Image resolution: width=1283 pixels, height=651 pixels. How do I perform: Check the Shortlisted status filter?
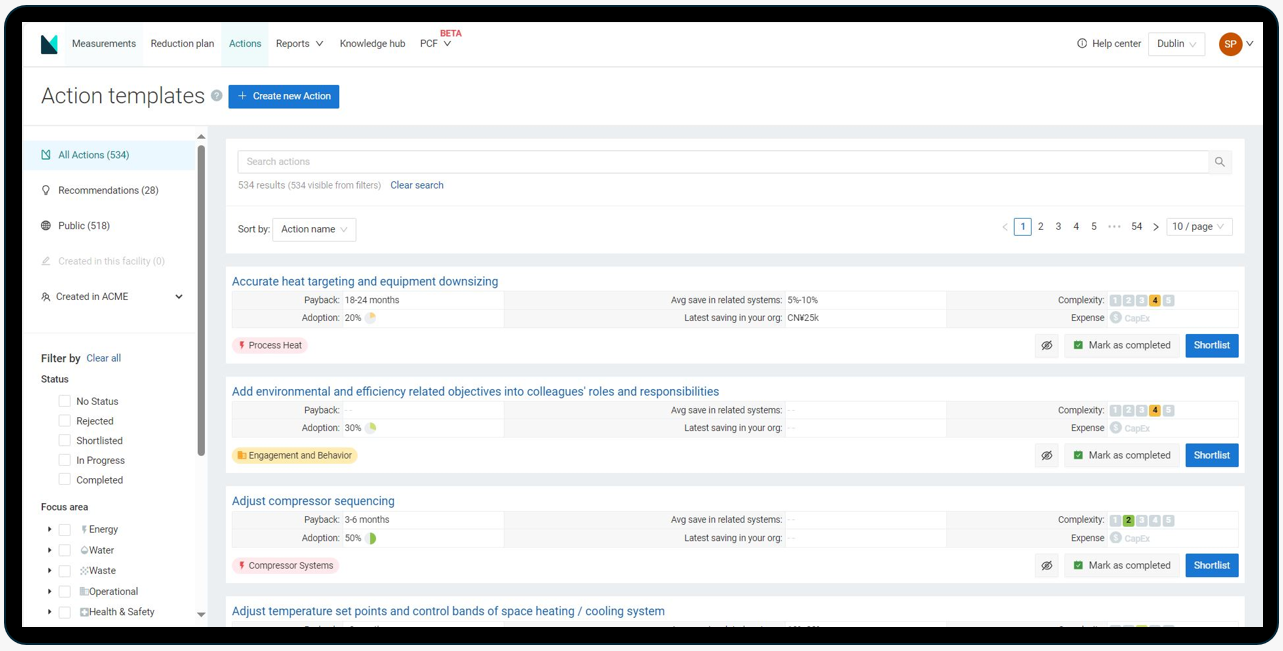[65, 441]
